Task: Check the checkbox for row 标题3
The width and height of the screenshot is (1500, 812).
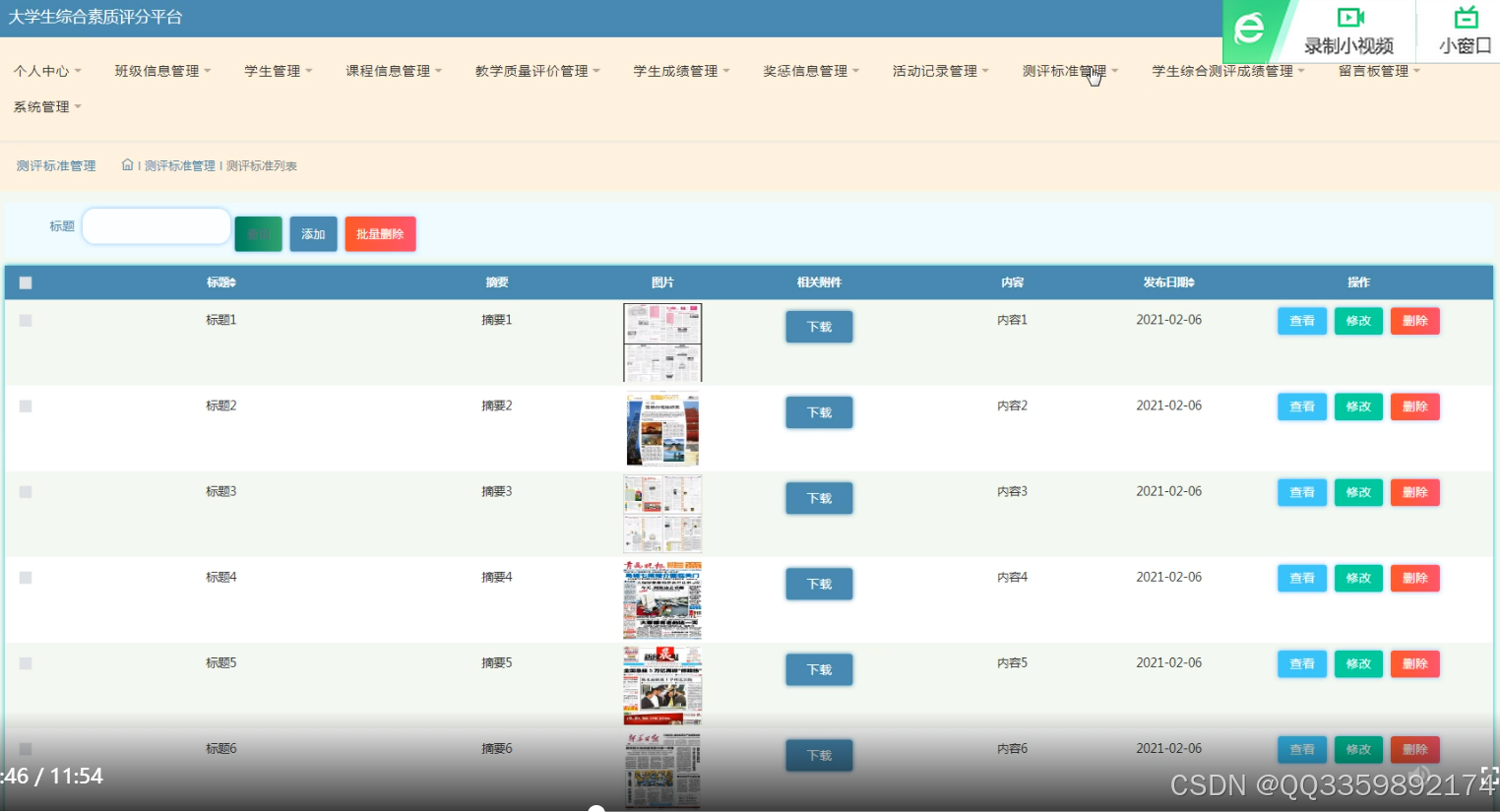Action: [26, 492]
